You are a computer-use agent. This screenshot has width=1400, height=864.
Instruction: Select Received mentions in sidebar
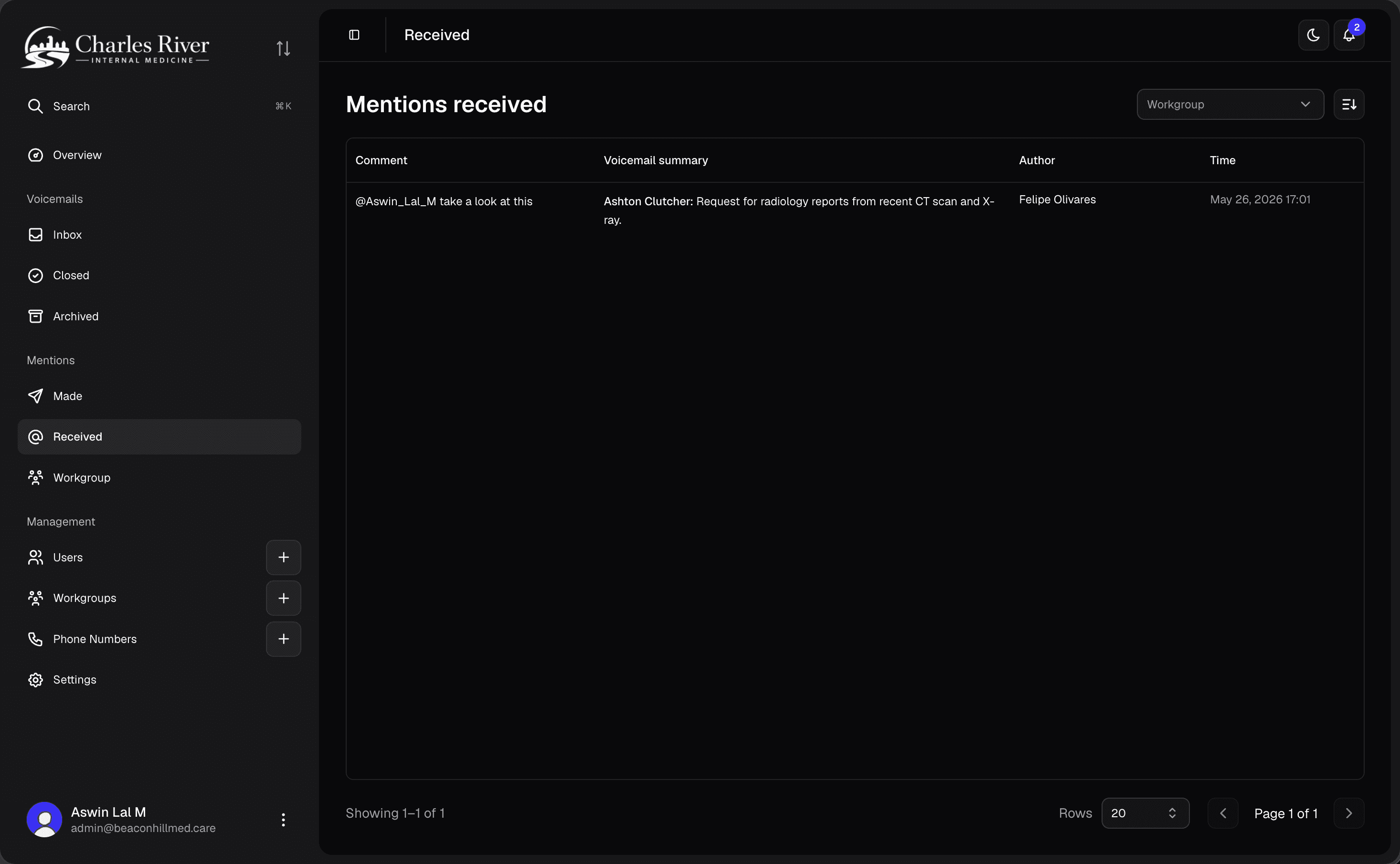click(x=159, y=437)
